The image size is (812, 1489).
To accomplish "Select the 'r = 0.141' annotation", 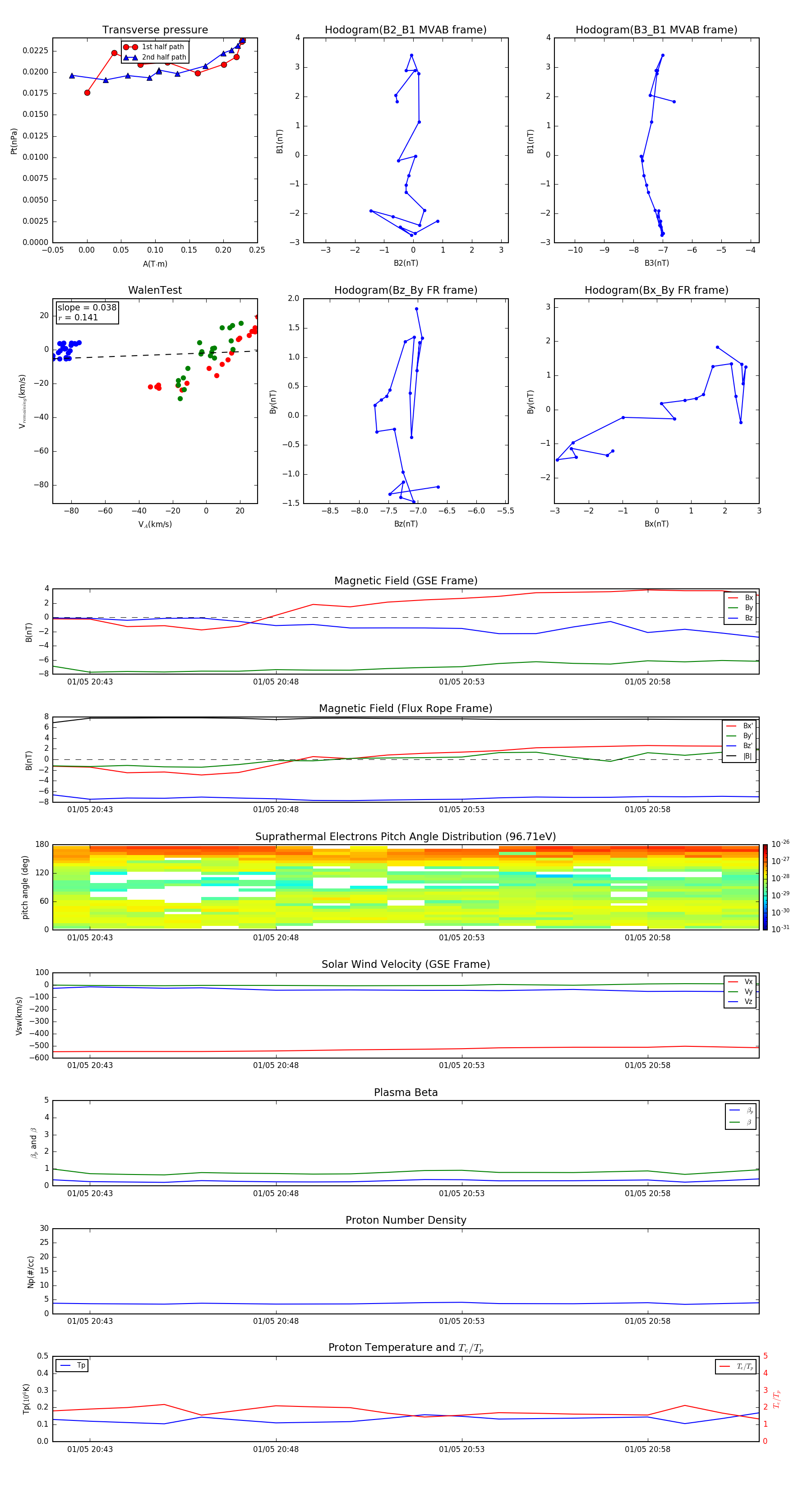I will click(78, 317).
